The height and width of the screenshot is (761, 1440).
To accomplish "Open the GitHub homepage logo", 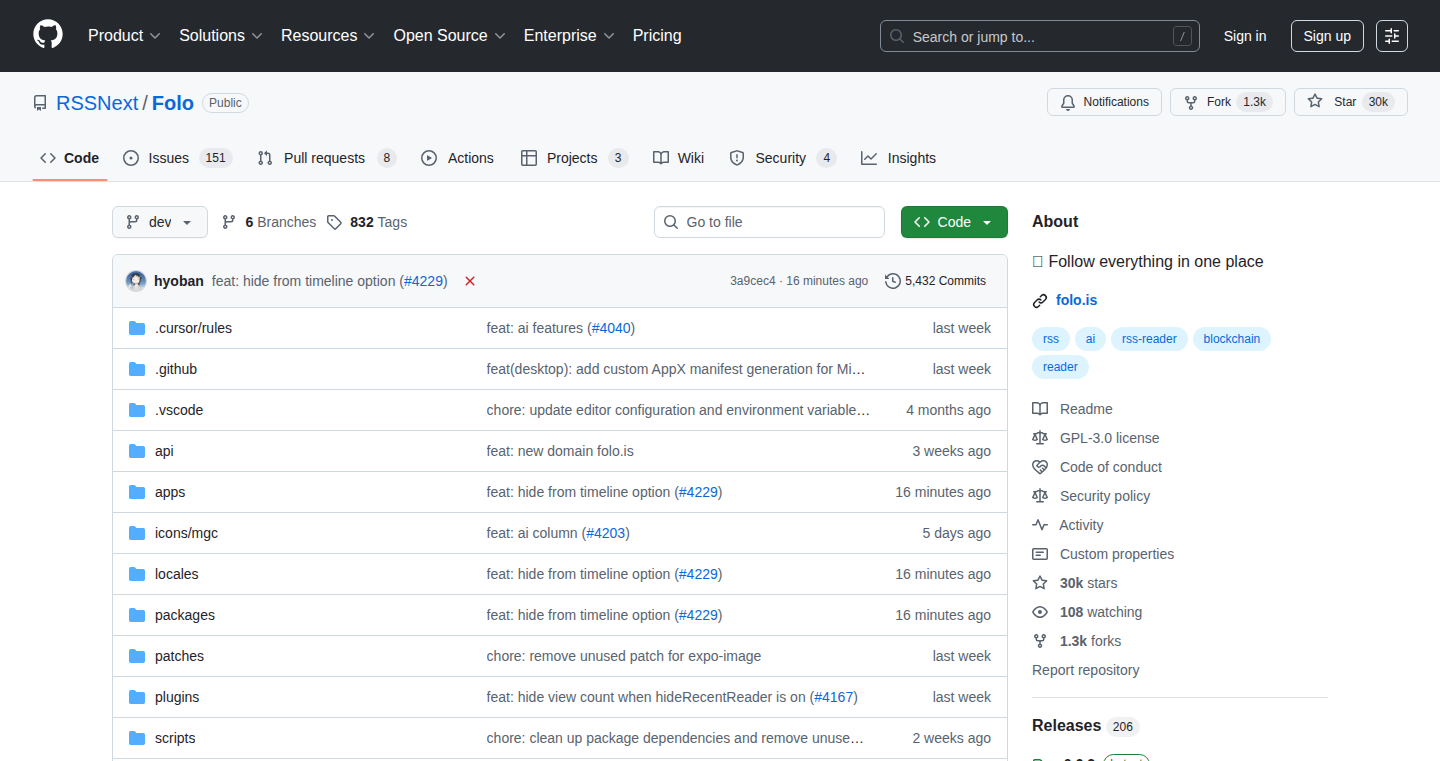I will 48,35.
